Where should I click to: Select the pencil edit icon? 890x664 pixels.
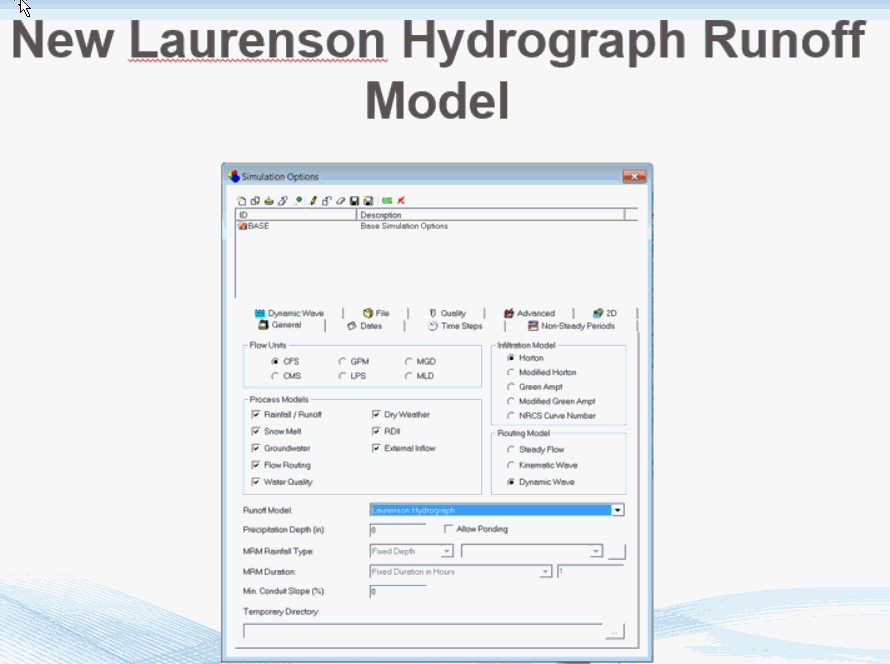pos(312,200)
